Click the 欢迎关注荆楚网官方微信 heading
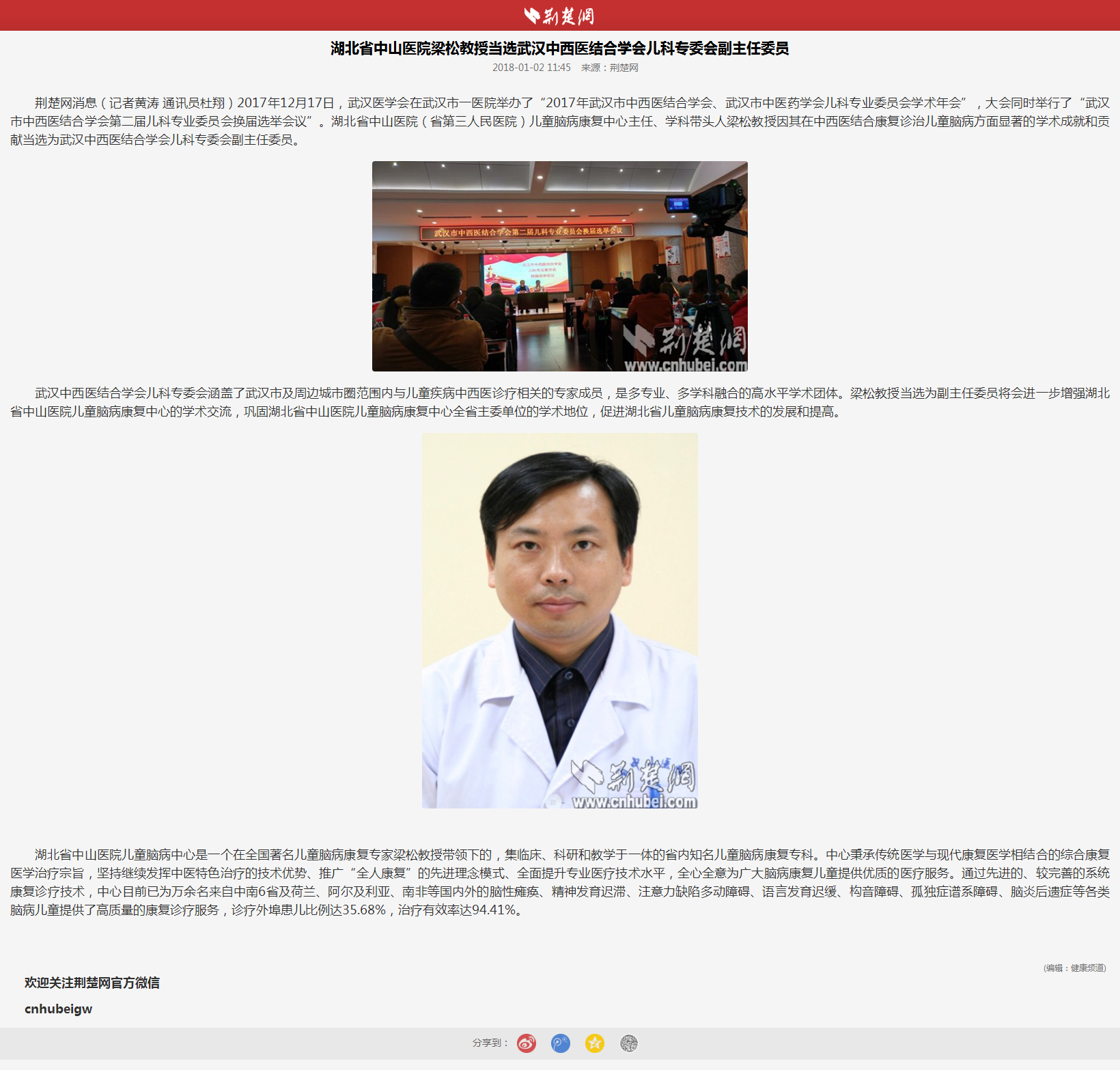This screenshot has width=1120, height=1070. [x=92, y=983]
